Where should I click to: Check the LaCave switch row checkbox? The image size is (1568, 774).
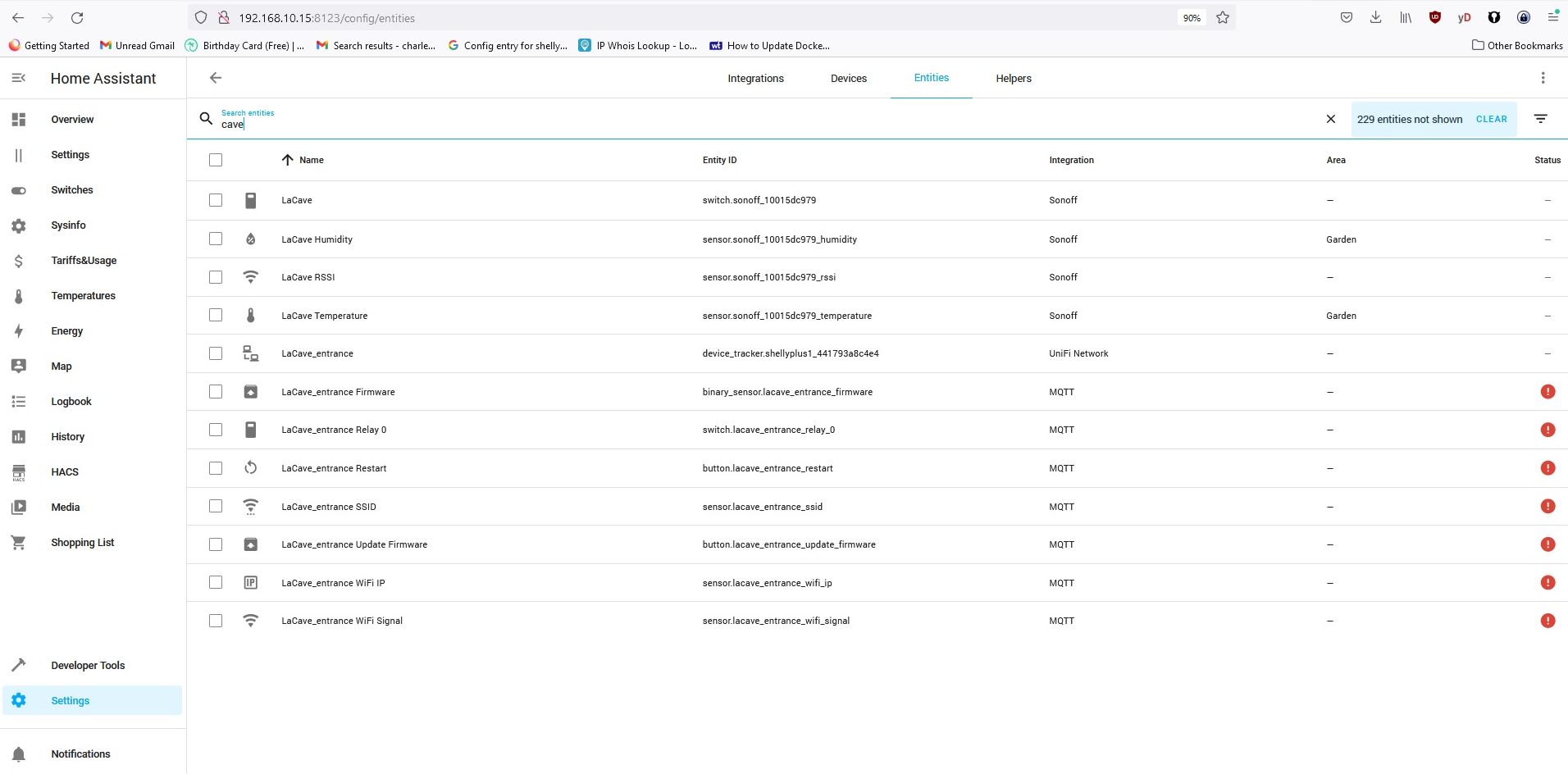(216, 200)
